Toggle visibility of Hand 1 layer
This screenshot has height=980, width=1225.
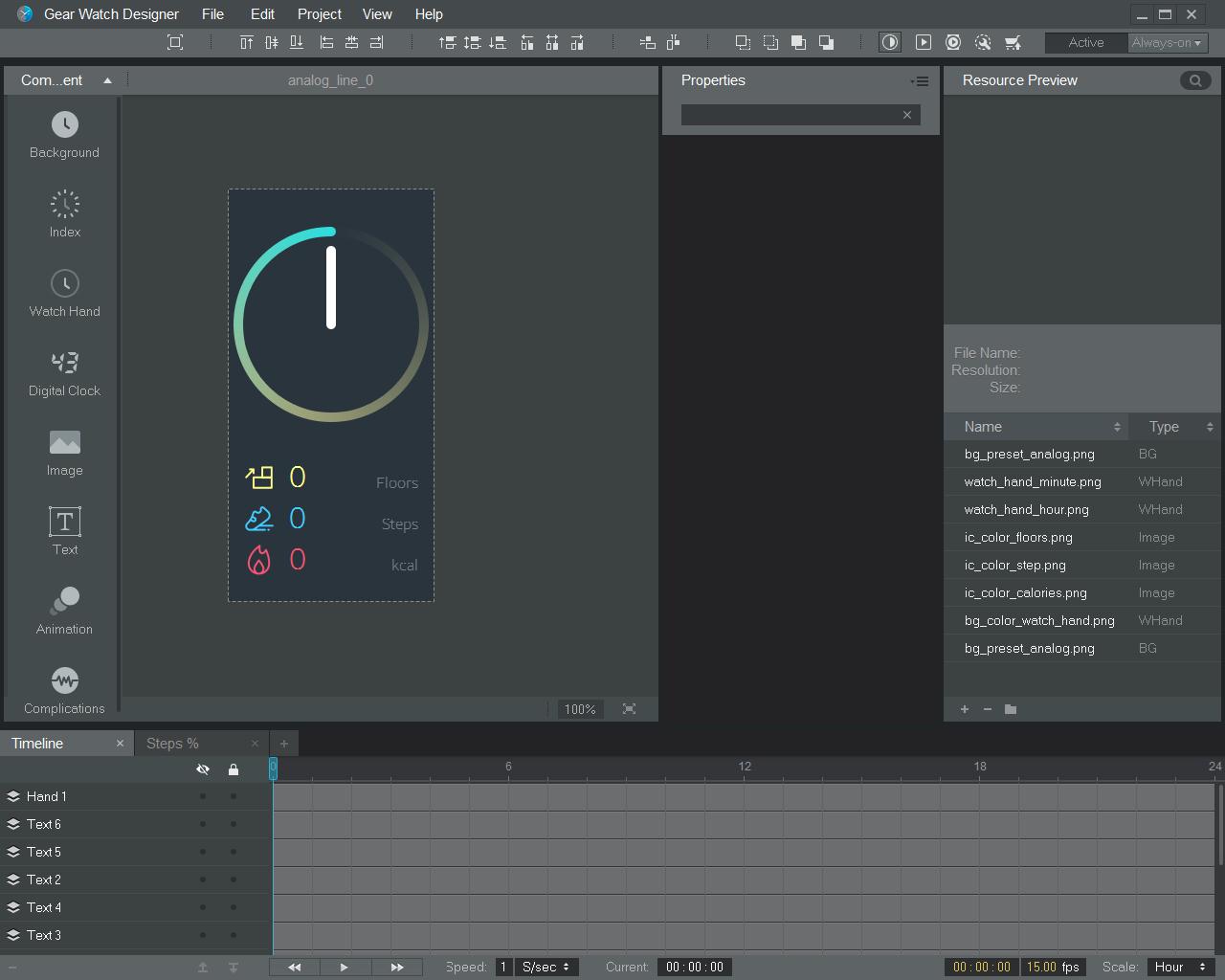(x=203, y=796)
